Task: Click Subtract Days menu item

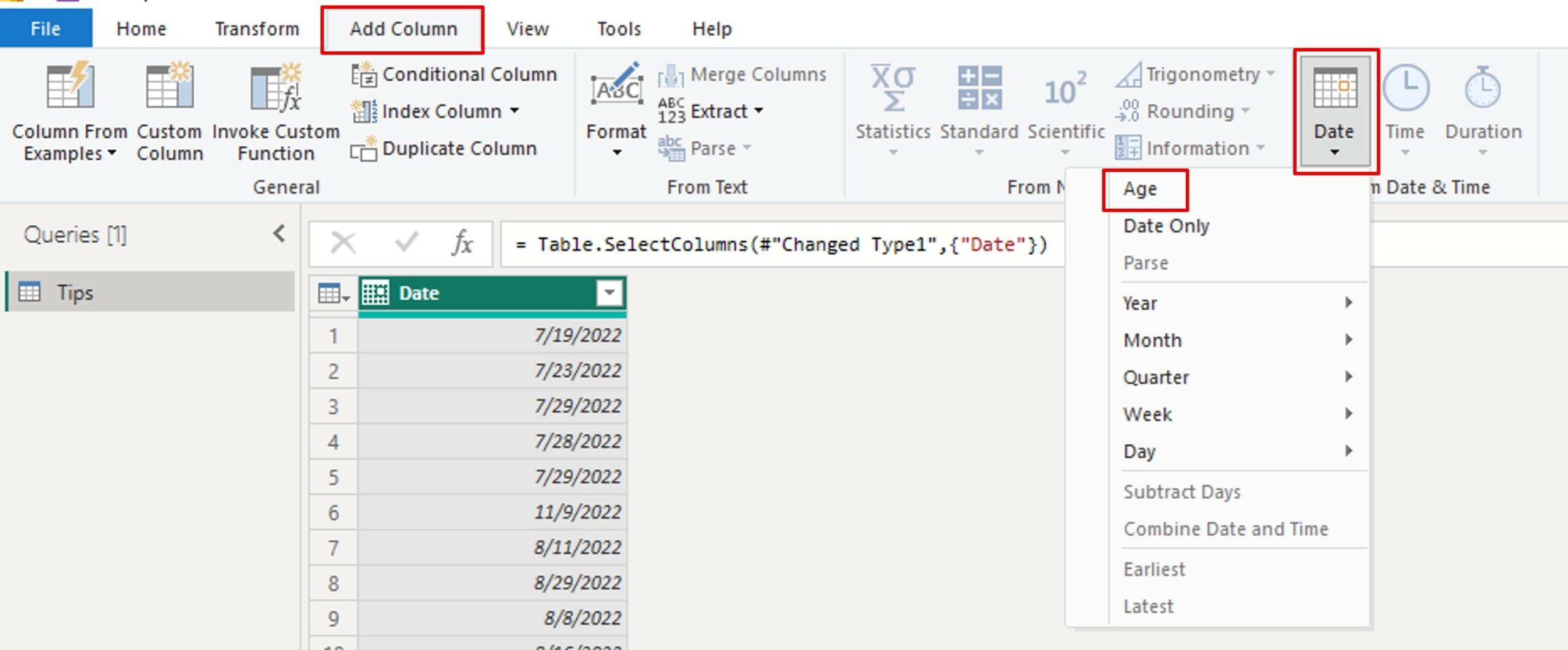Action: pyautogui.click(x=1182, y=492)
